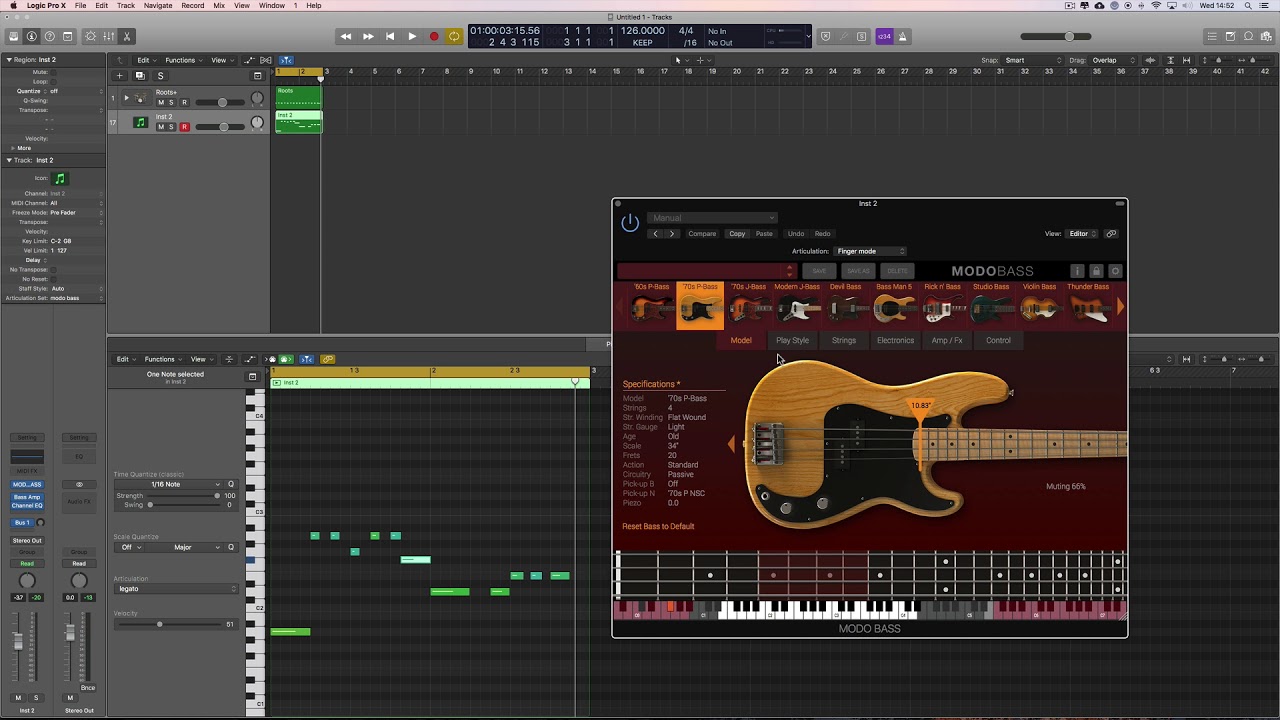Click the Copy button in plugin header
The width and height of the screenshot is (1280, 720).
click(x=737, y=234)
